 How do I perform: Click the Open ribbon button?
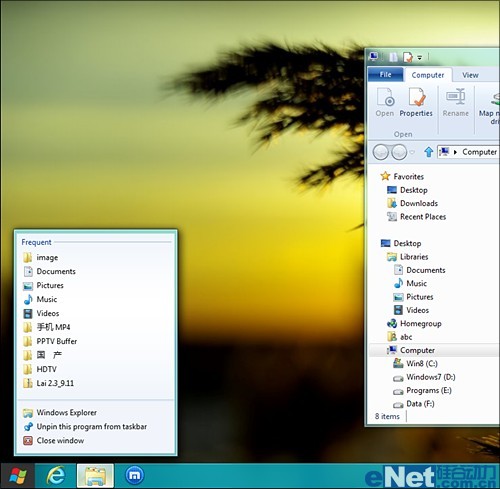click(385, 102)
